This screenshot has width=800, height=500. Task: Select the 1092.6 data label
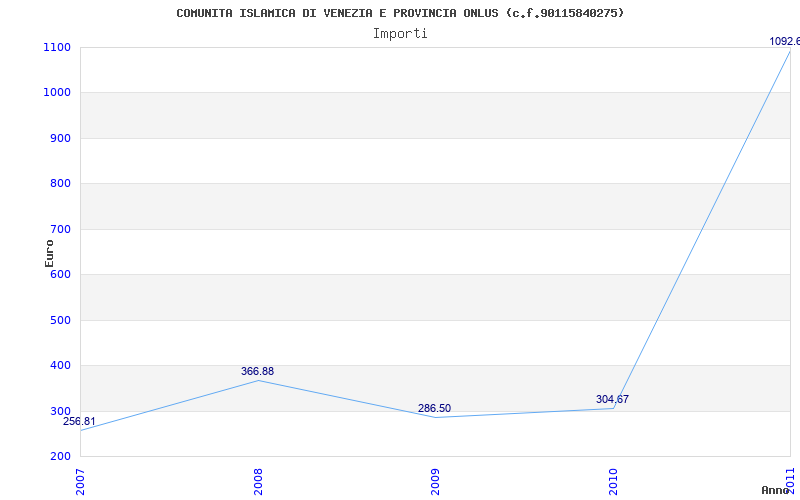[x=785, y=41]
